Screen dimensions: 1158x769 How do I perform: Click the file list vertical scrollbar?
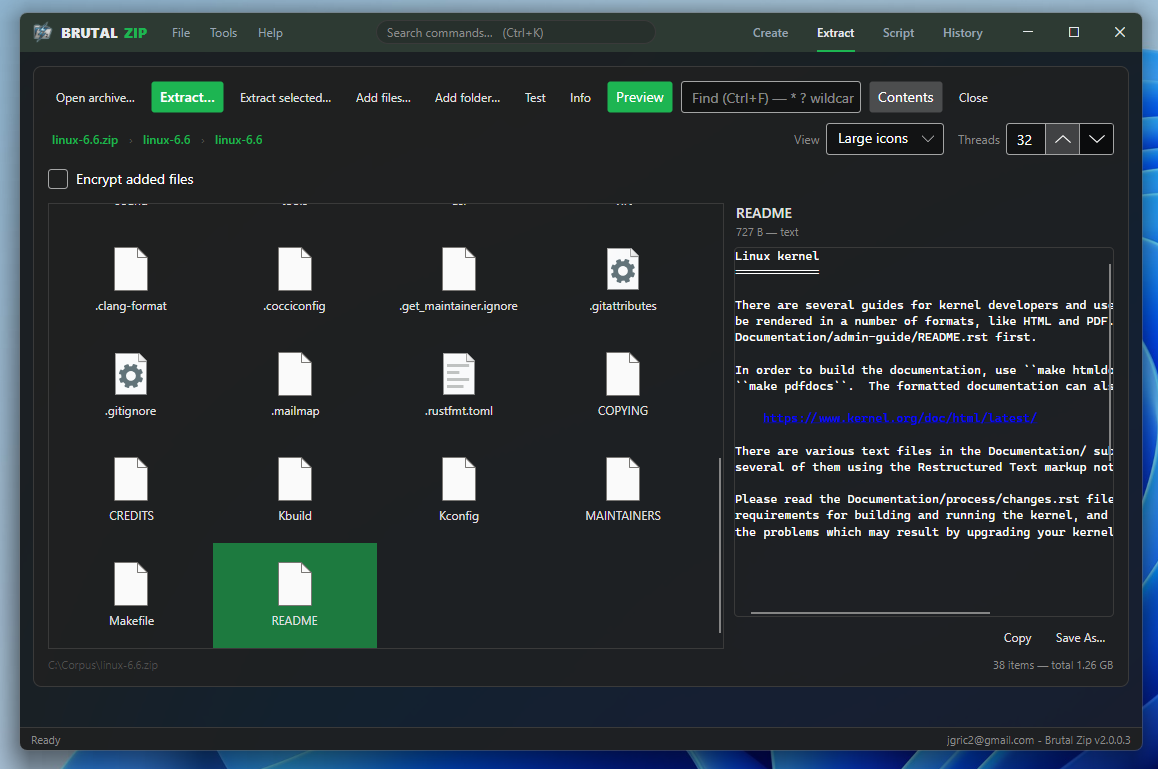tap(719, 545)
